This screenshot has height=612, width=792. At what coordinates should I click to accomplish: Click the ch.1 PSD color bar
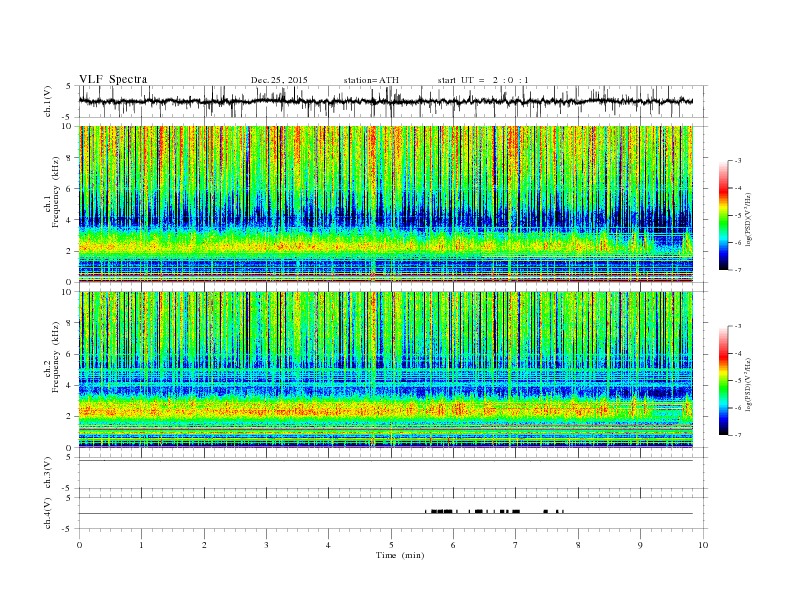pos(723,215)
